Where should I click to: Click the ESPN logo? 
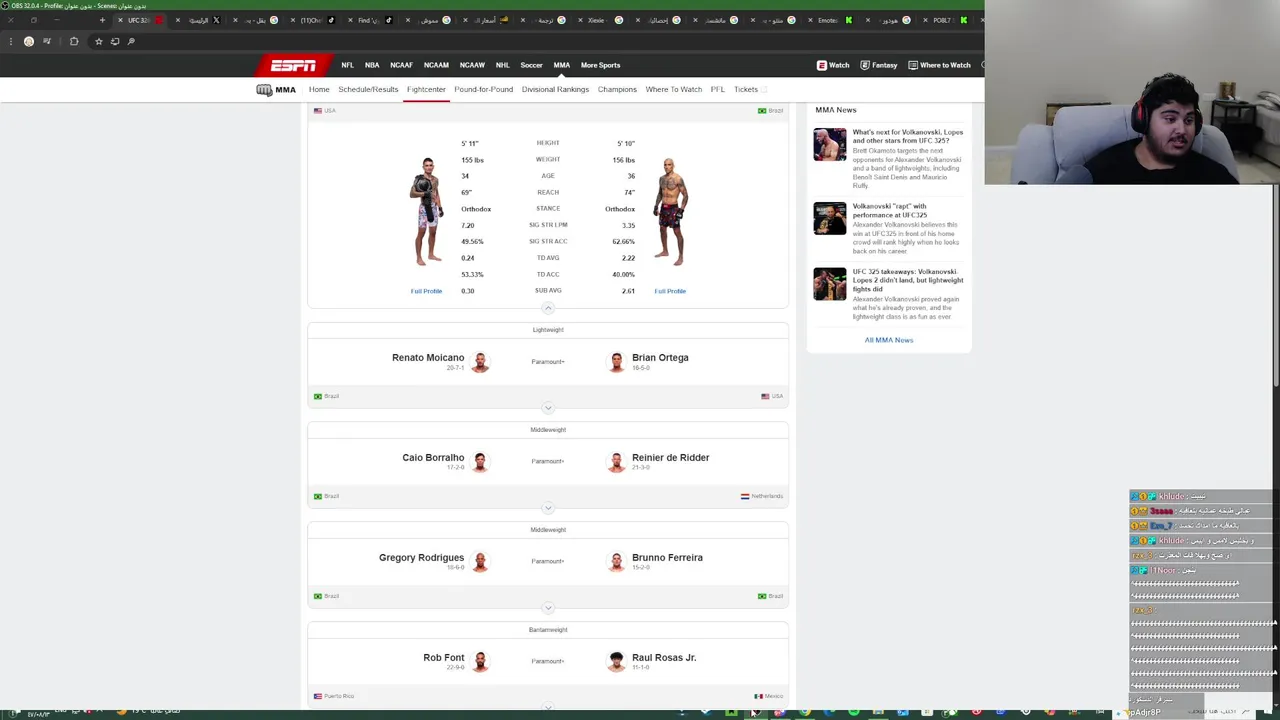click(293, 65)
